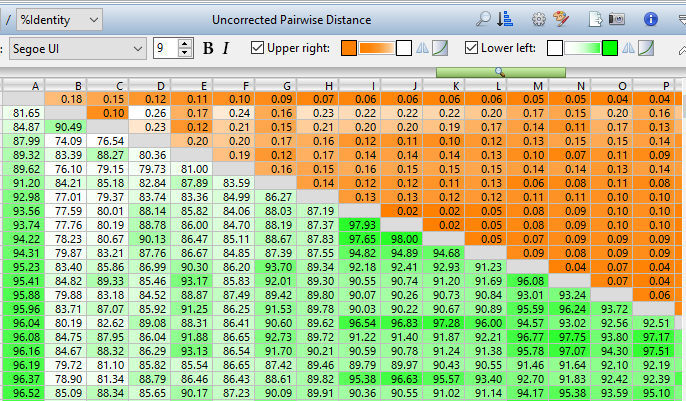The height and width of the screenshot is (401, 686).
Task: Toggle the Lower left checkbox
Action: (x=472, y=48)
